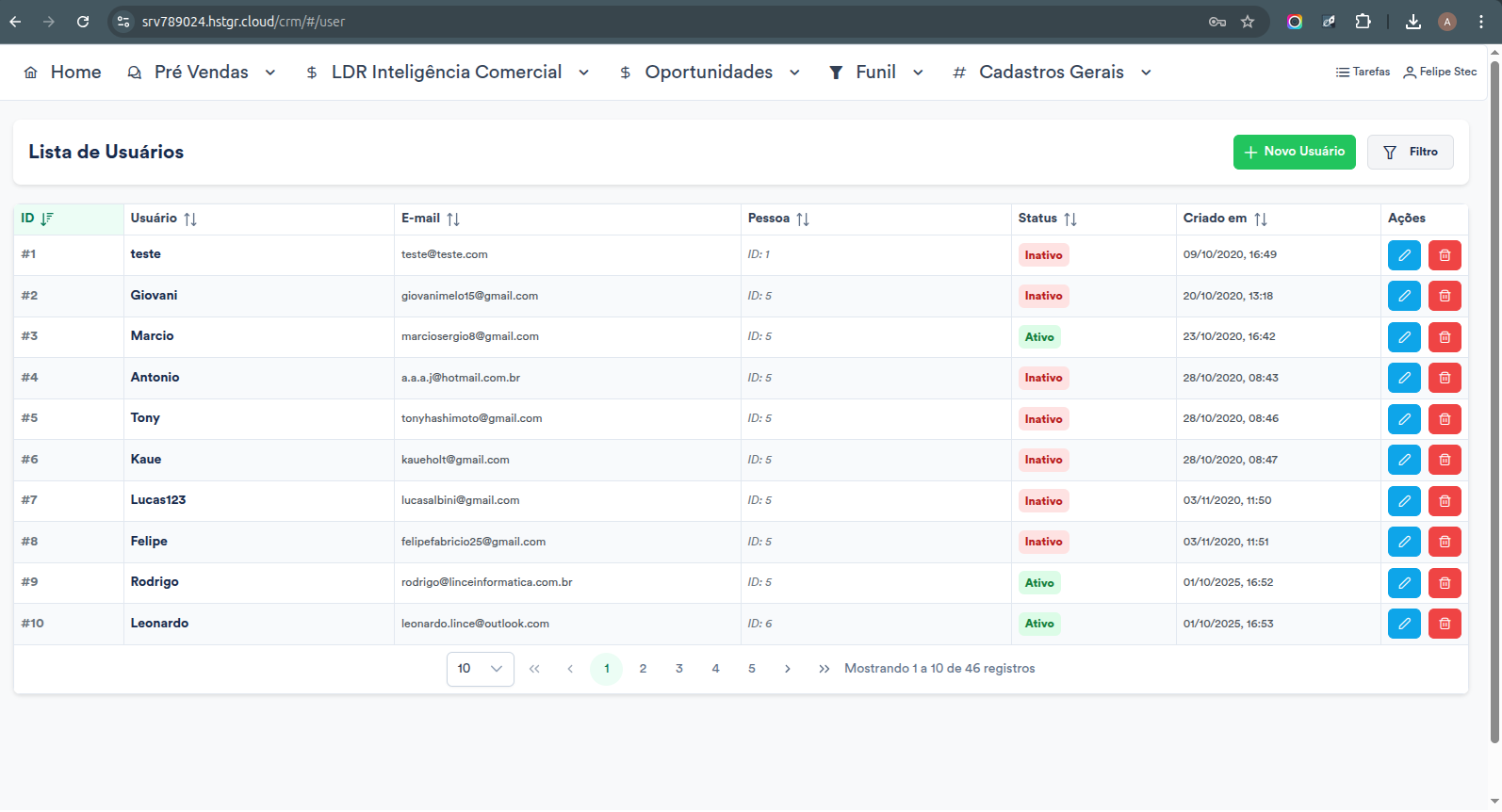Viewport: 1502px width, 812px height.
Task: Click Novo Usuário button
Action: [1295, 153]
